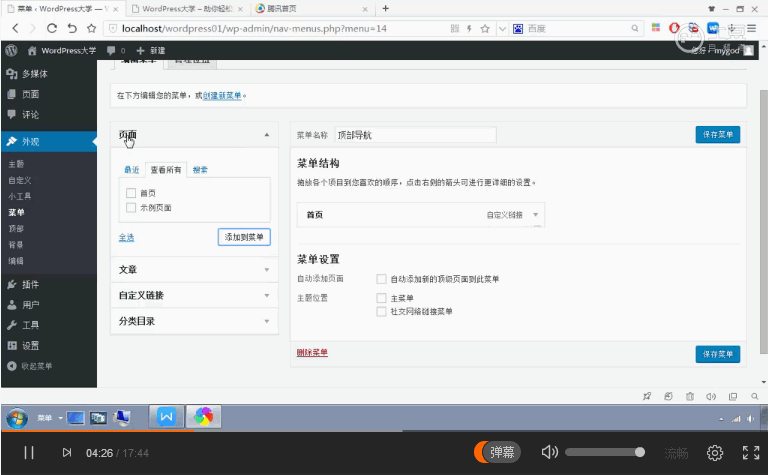The image size is (768, 475).
Task: Click the 创建新菜单 link
Action: (x=222, y=95)
